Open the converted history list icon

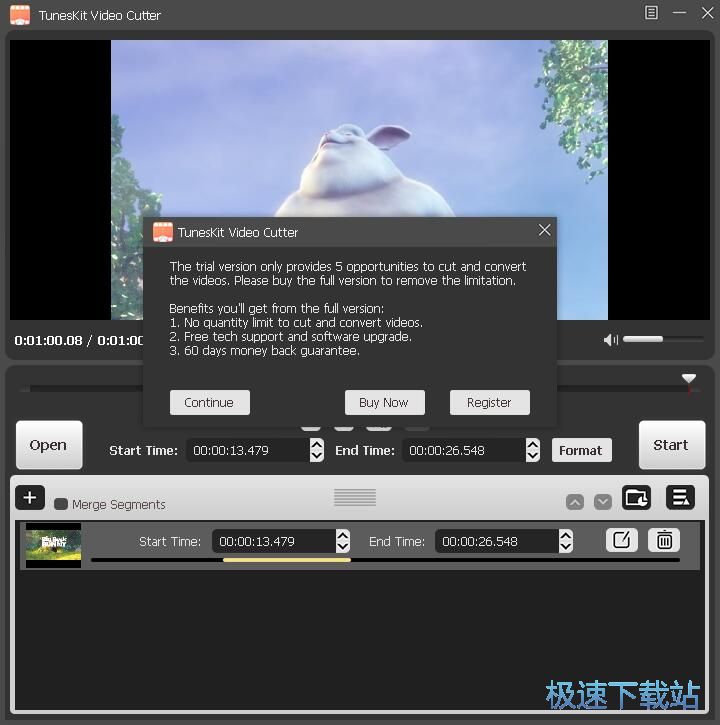point(680,498)
